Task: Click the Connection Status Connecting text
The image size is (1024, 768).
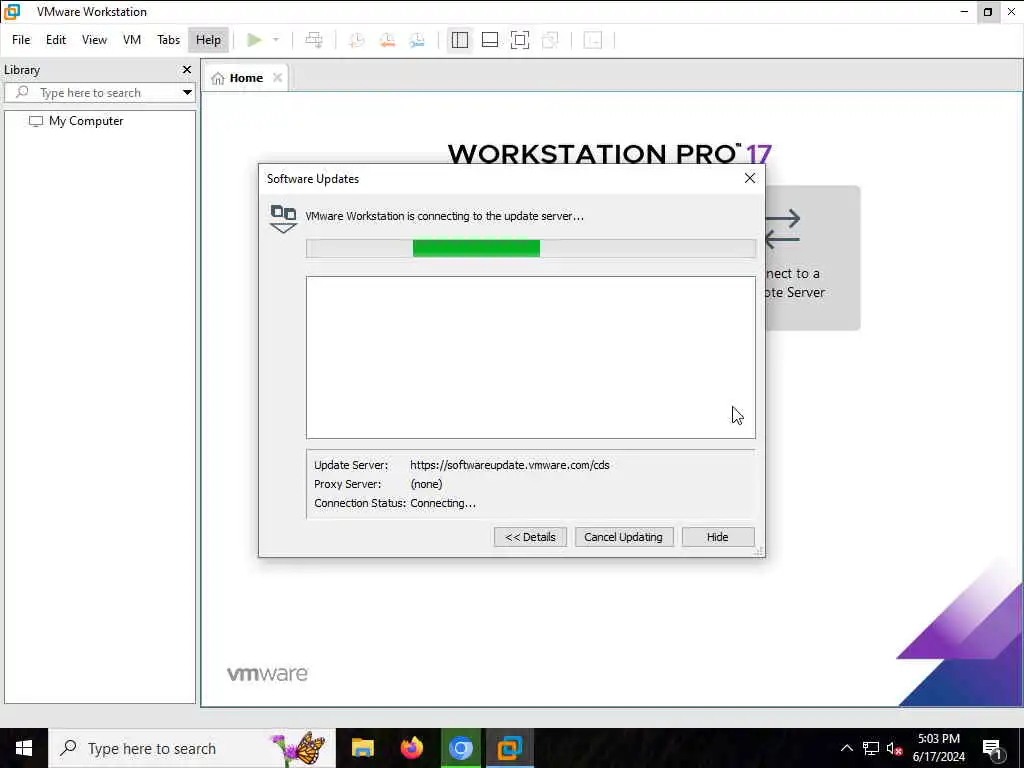Action: (443, 503)
